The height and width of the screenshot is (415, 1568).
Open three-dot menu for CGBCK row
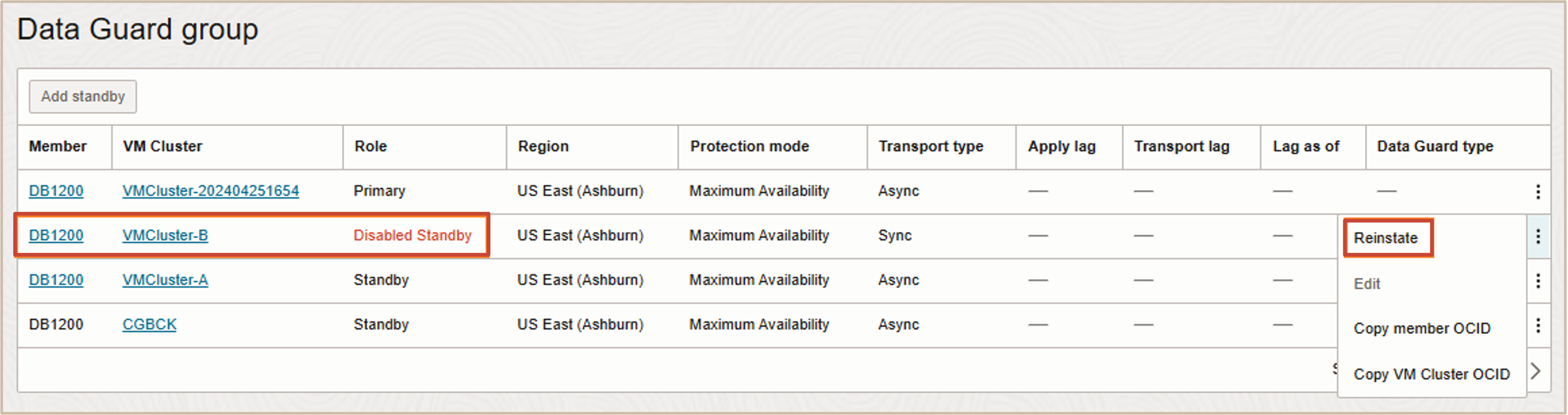[x=1538, y=326]
